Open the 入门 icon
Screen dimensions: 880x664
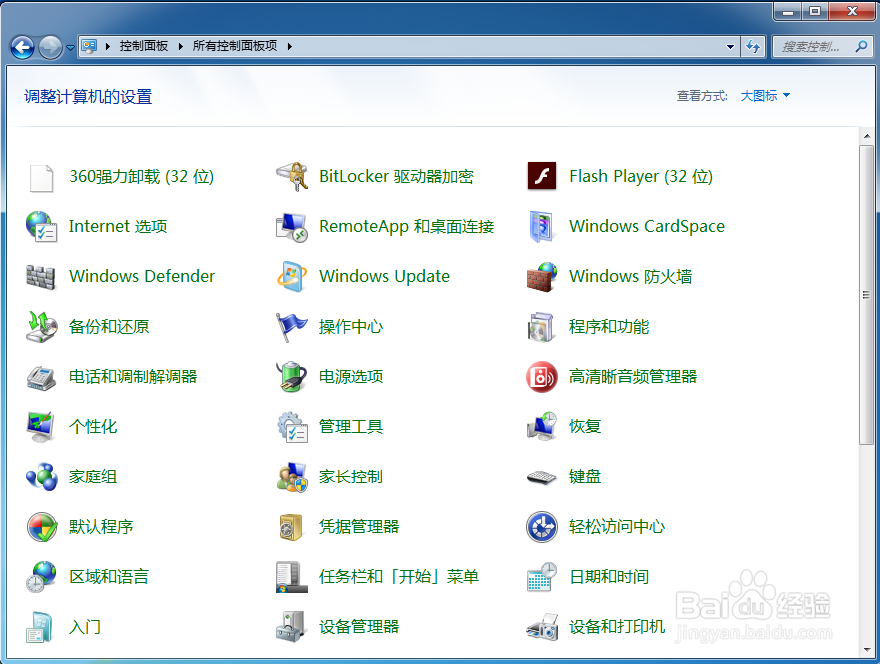point(39,627)
